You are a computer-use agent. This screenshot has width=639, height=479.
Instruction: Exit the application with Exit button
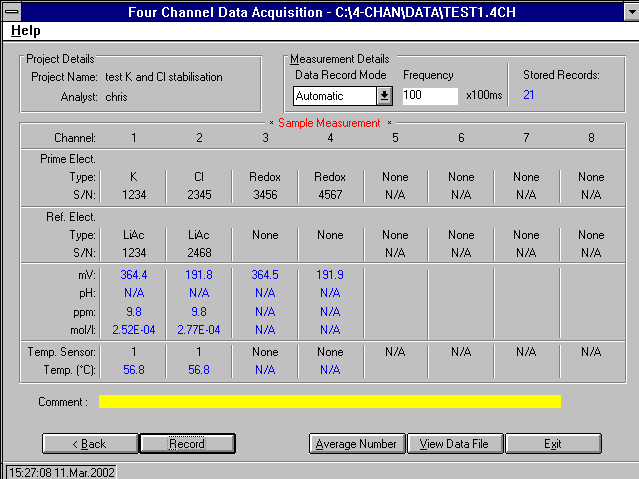click(x=553, y=444)
